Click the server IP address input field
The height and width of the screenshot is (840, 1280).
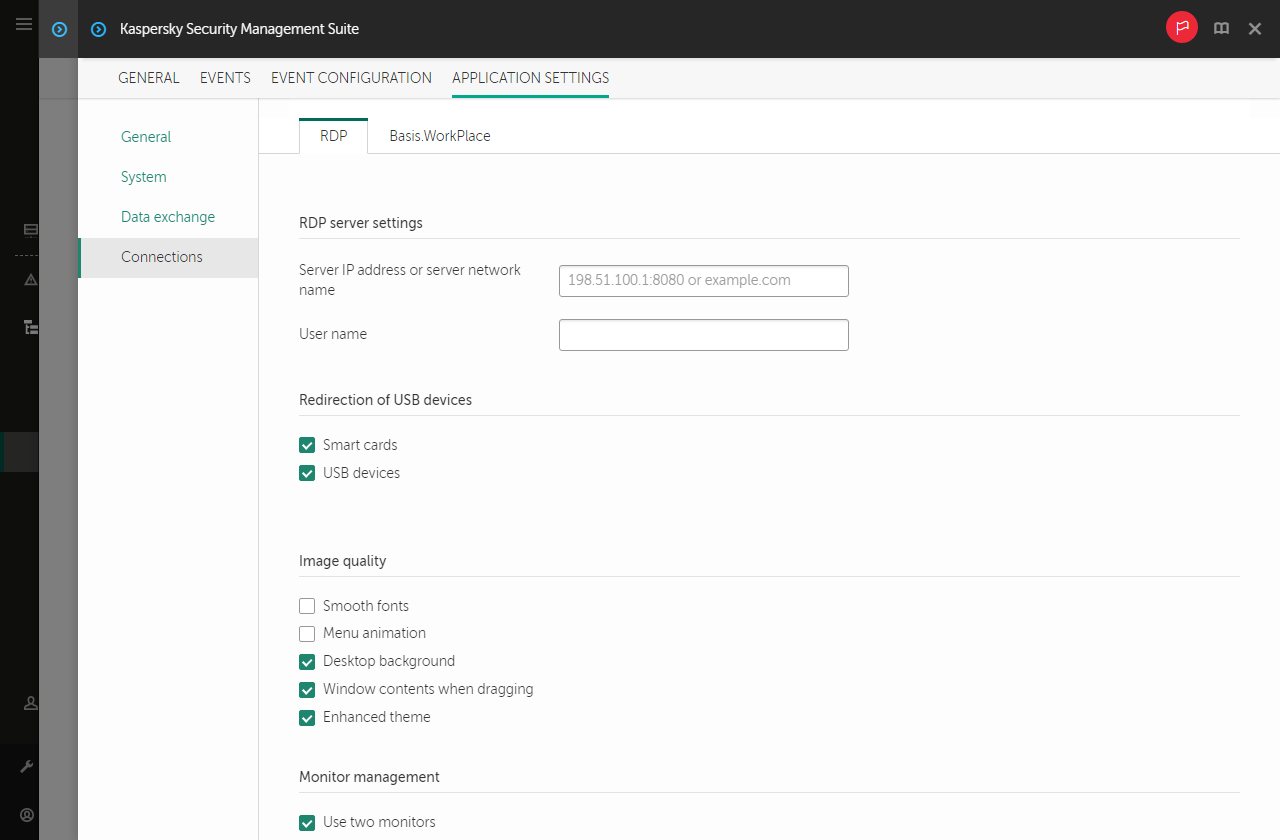703,280
